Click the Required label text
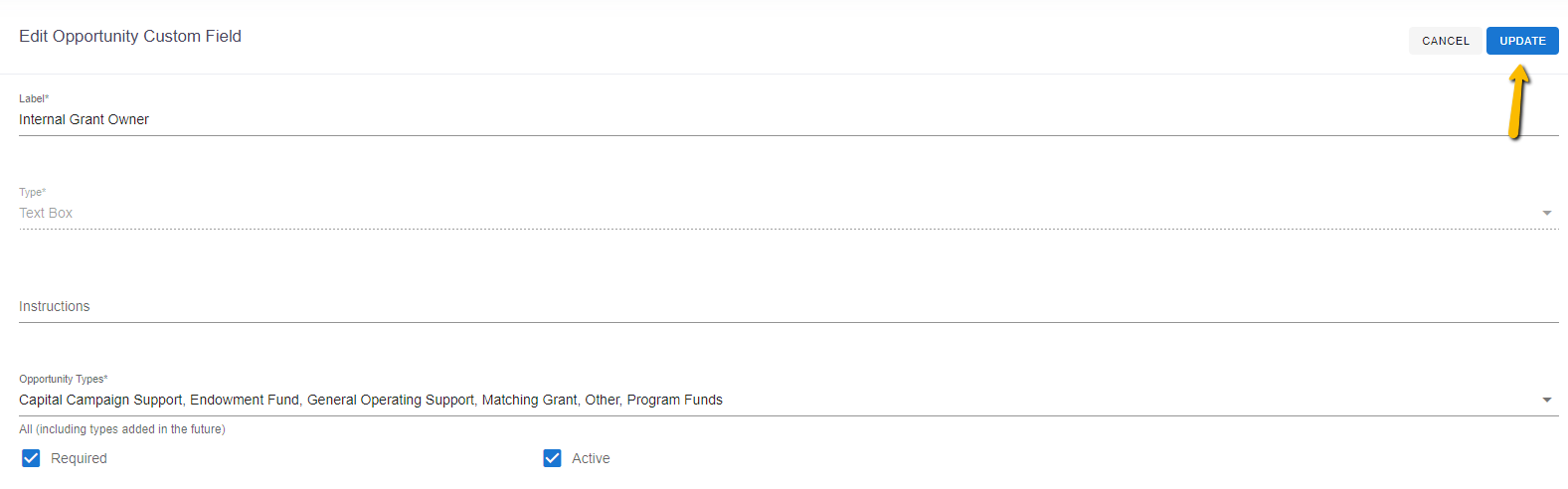 [x=79, y=458]
